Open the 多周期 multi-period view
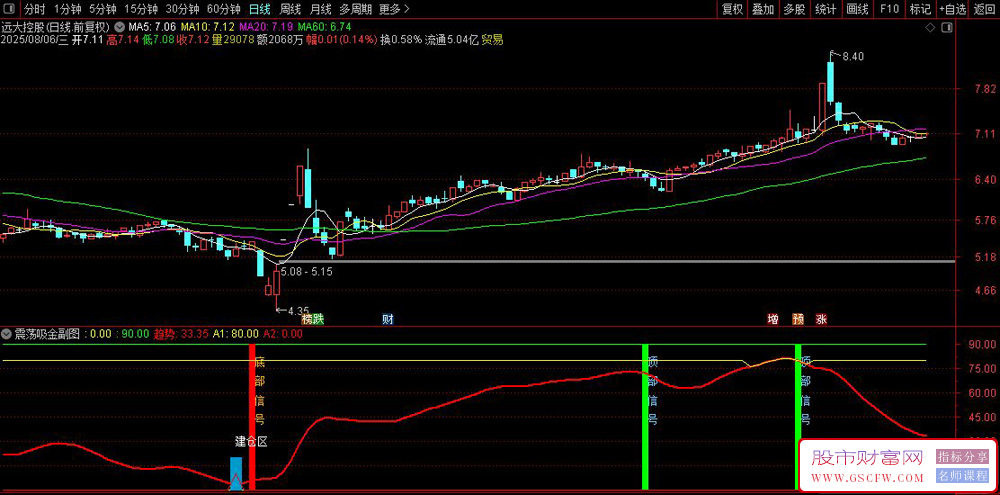This screenshot has height=495, width=1000. [x=355, y=10]
